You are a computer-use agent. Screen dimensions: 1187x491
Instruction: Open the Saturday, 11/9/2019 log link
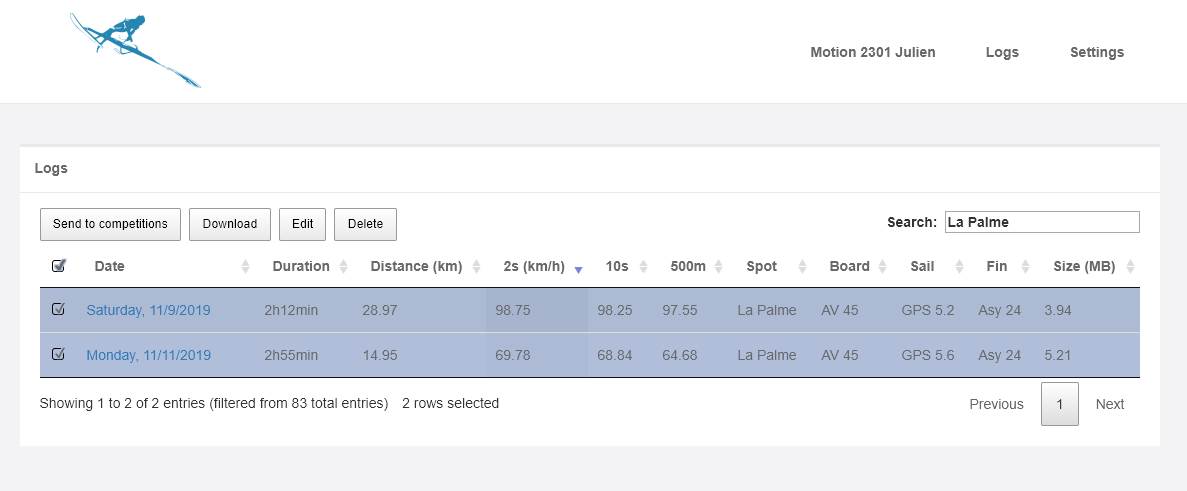148,310
